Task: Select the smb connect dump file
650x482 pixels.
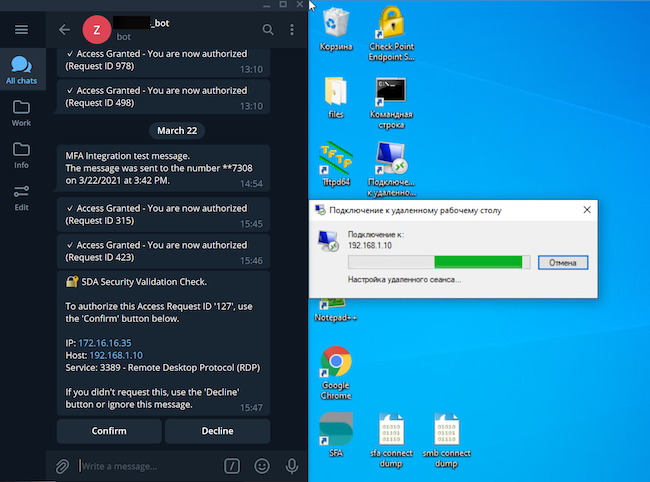Action: [x=446, y=440]
